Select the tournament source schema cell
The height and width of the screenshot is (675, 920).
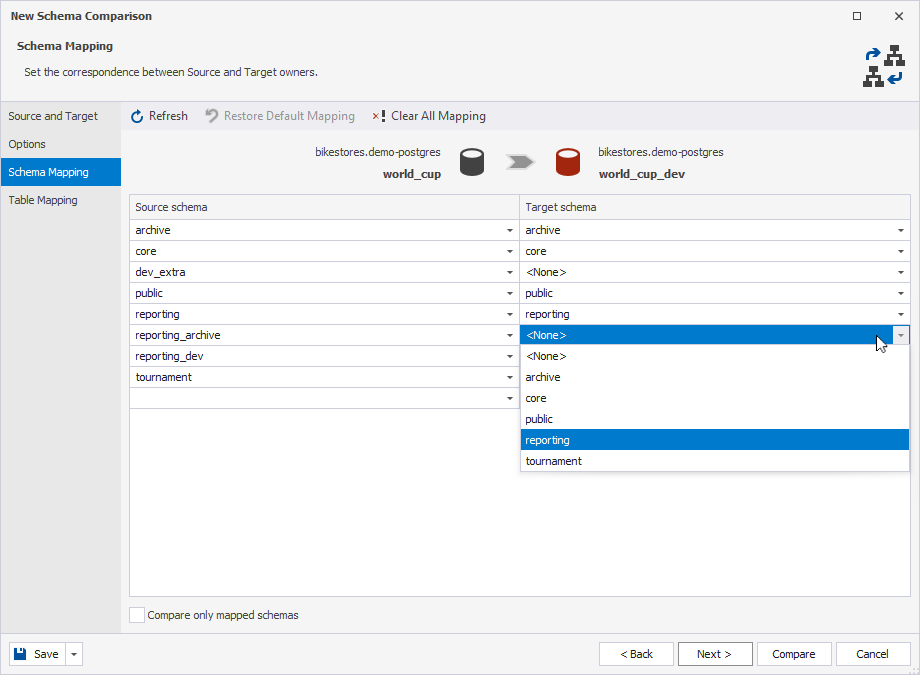point(324,377)
